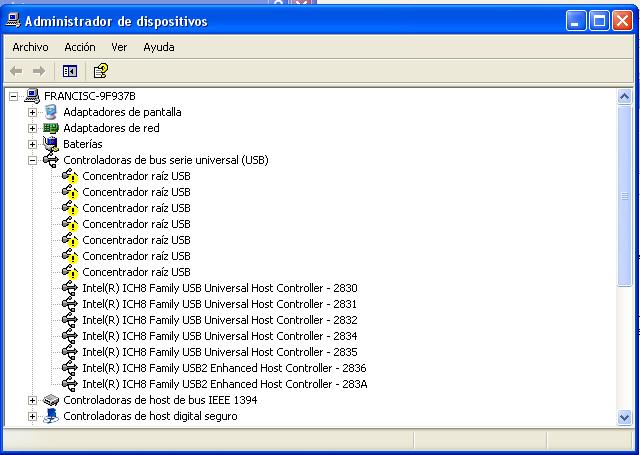The image size is (640, 455).
Task: Click USB icon of Host Controller - 2832
Action: (x=69, y=320)
